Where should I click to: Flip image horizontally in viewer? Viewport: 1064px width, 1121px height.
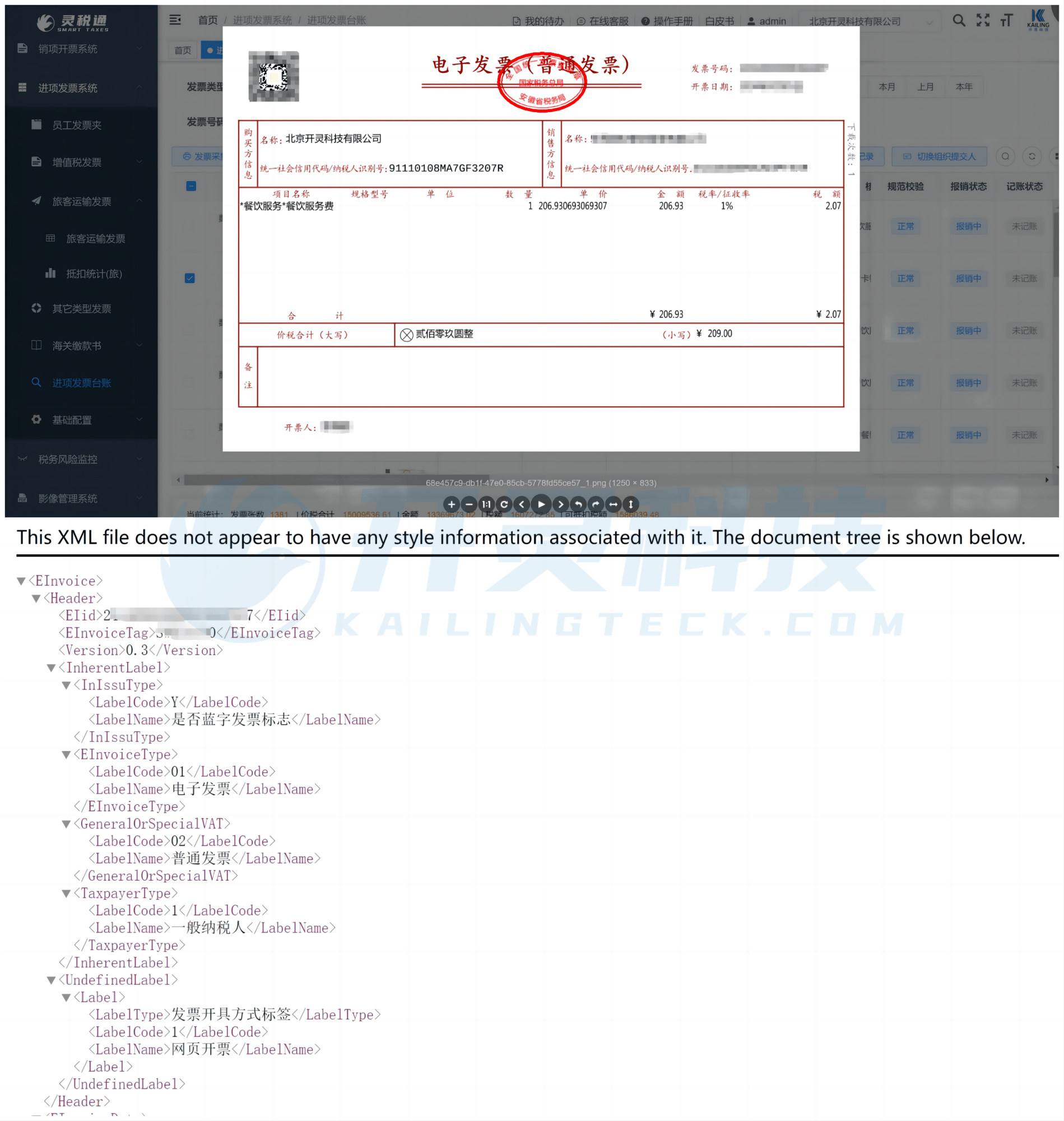tap(614, 504)
